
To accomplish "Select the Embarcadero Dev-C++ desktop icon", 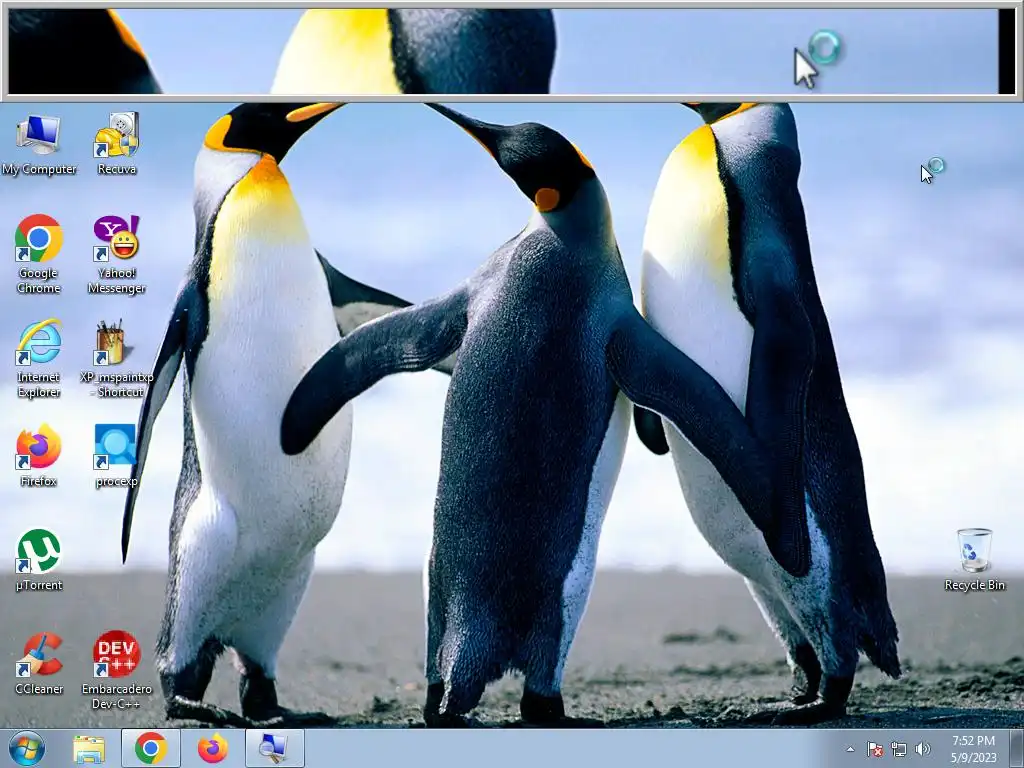I will tap(116, 670).
